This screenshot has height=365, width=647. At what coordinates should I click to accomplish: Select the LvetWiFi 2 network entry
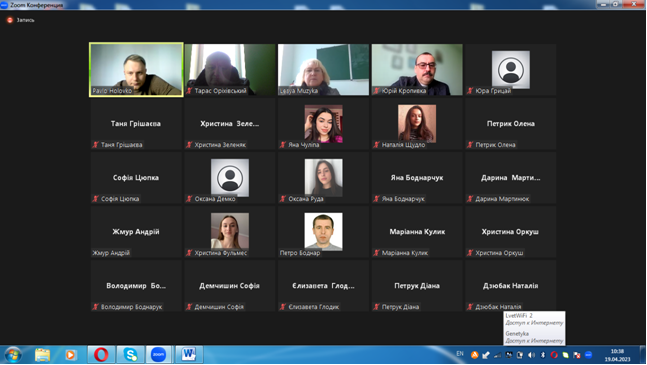click(x=534, y=319)
